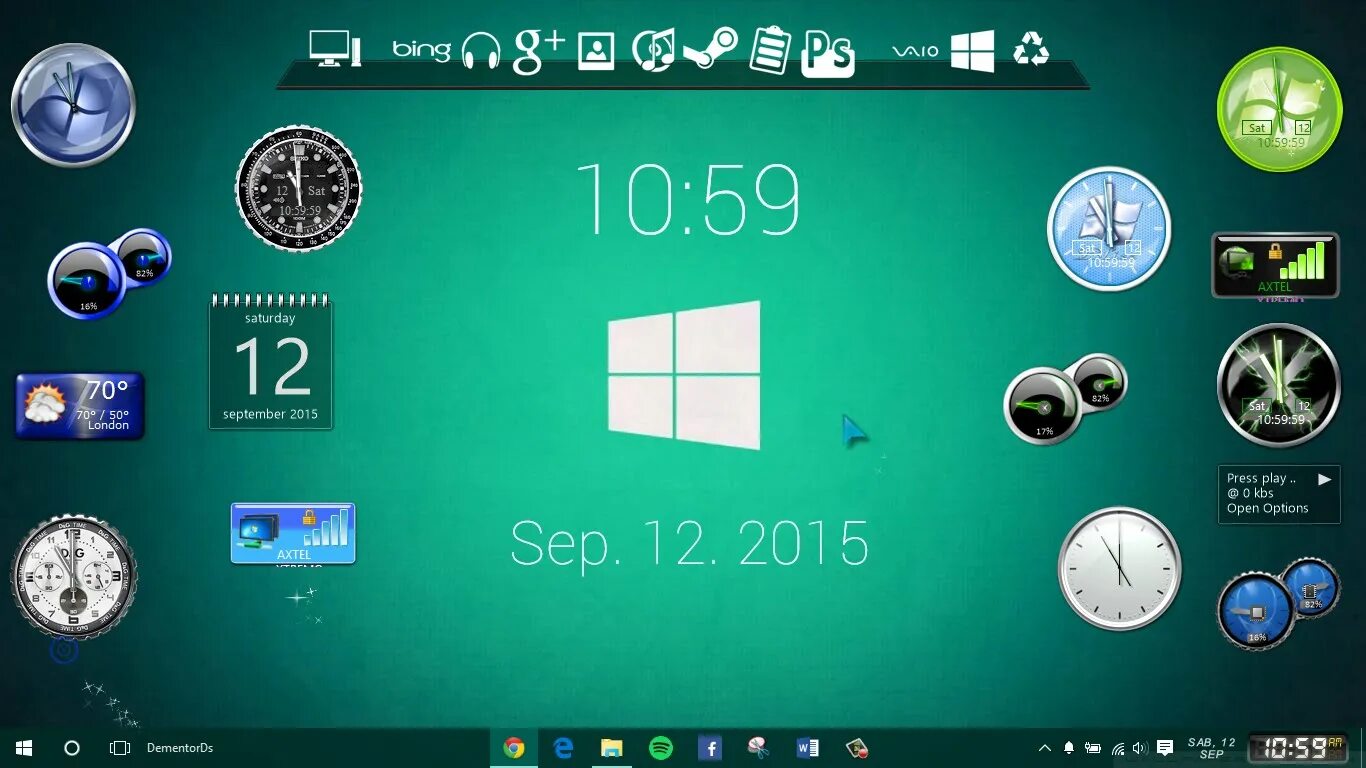
Task: Open the headphones icon in the dock
Action: click(481, 51)
